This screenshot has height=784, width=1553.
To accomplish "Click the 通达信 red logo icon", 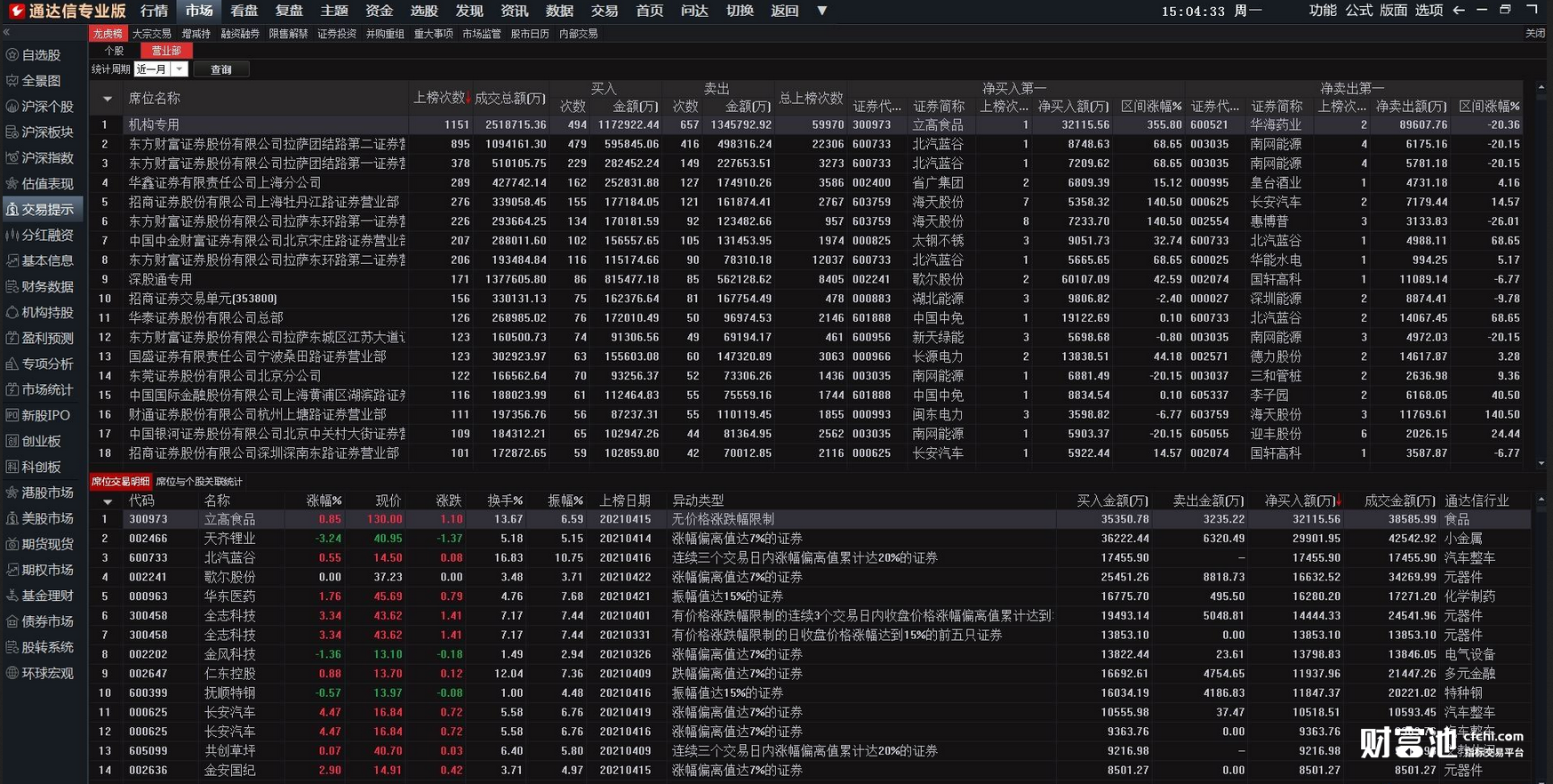I will (x=16, y=11).
